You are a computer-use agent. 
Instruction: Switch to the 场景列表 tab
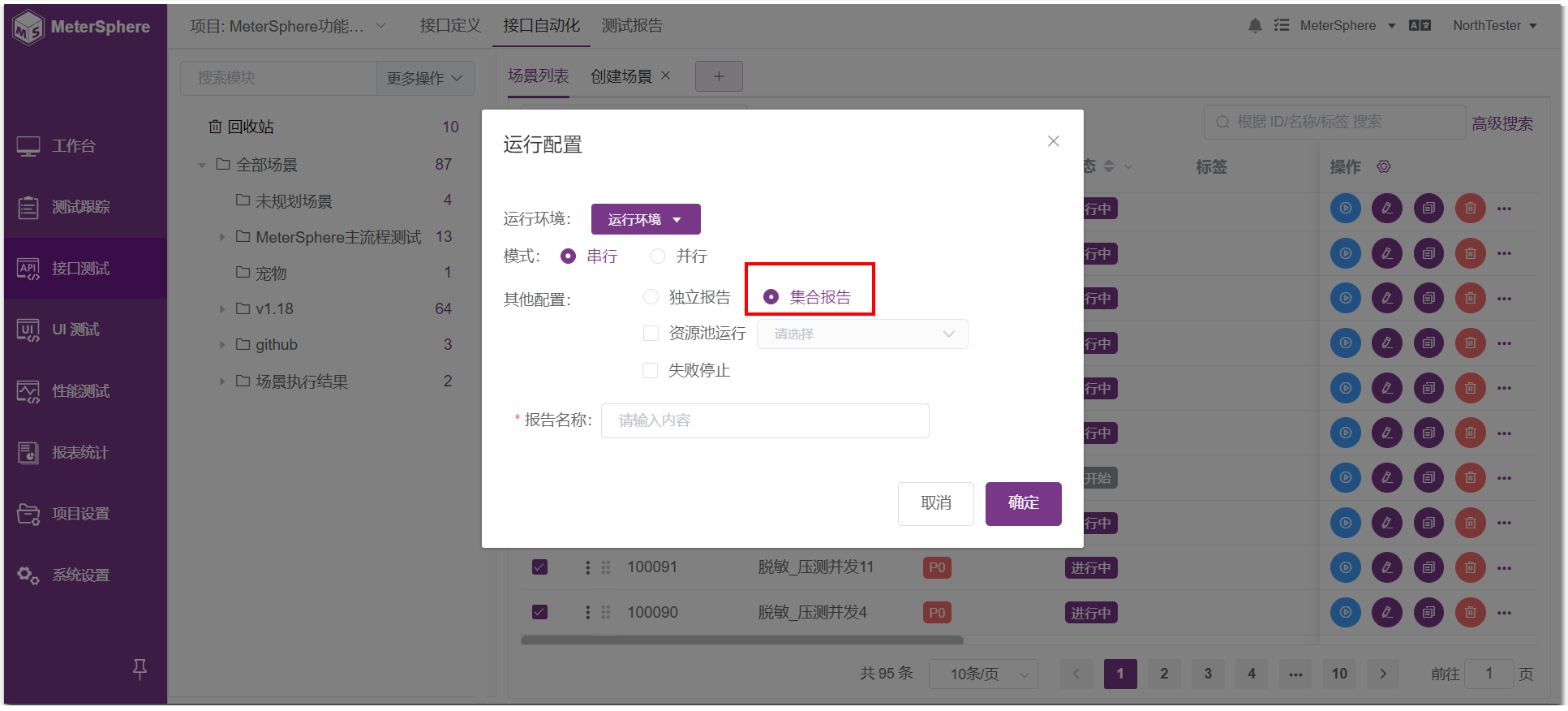pos(539,76)
